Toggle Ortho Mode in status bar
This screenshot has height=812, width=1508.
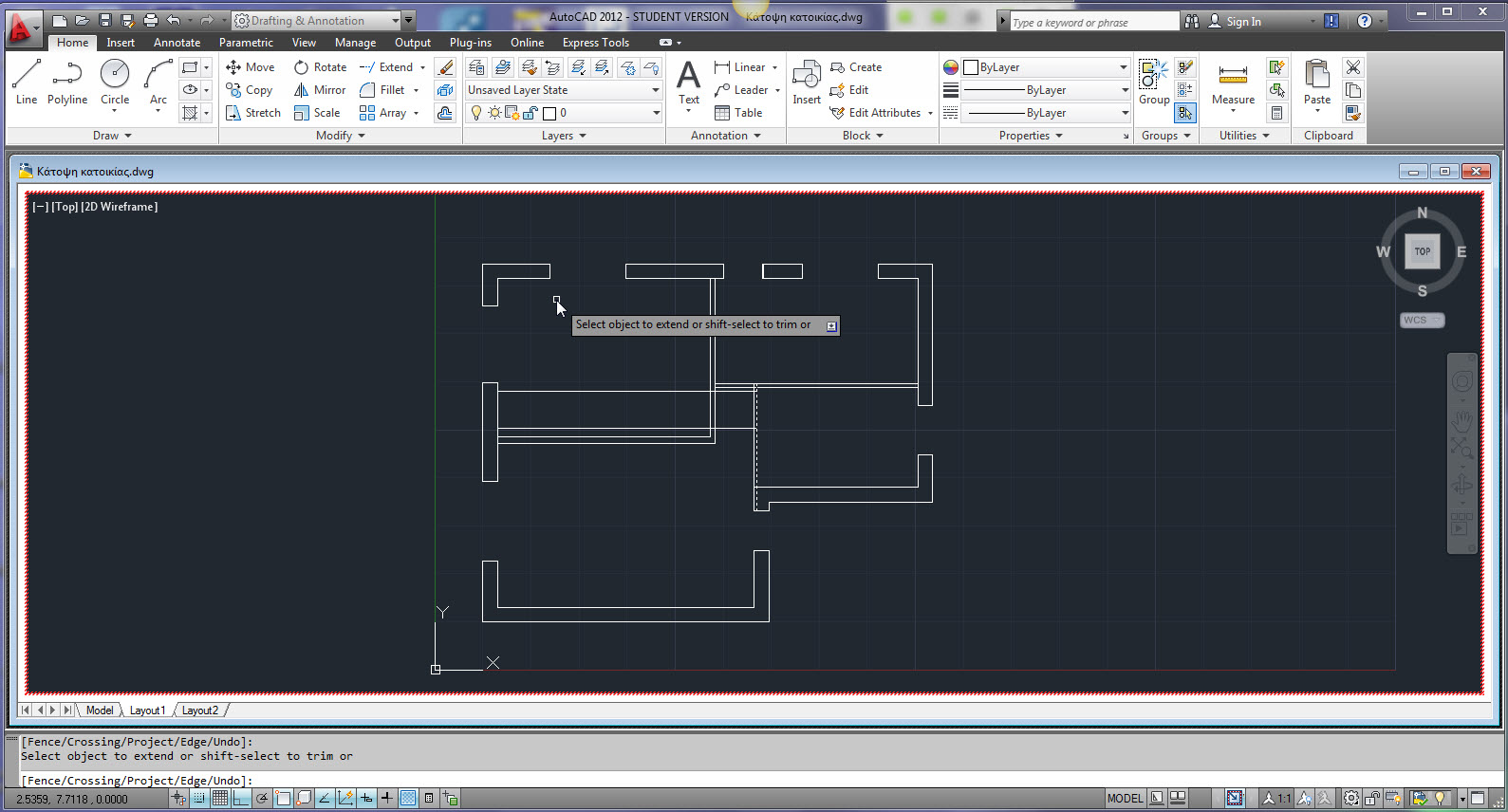(x=241, y=799)
